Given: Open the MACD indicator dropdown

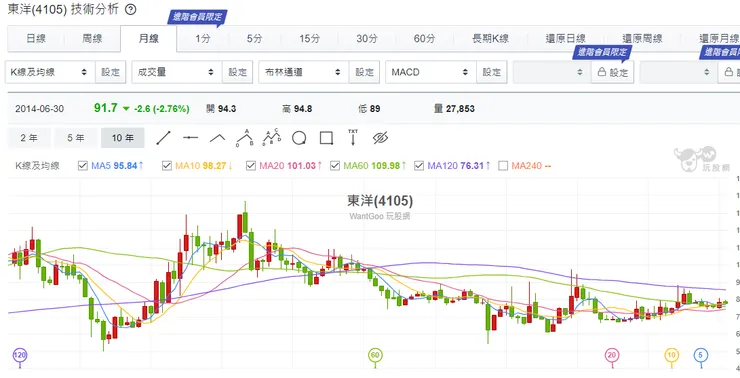Looking at the screenshot, I should (x=431, y=72).
